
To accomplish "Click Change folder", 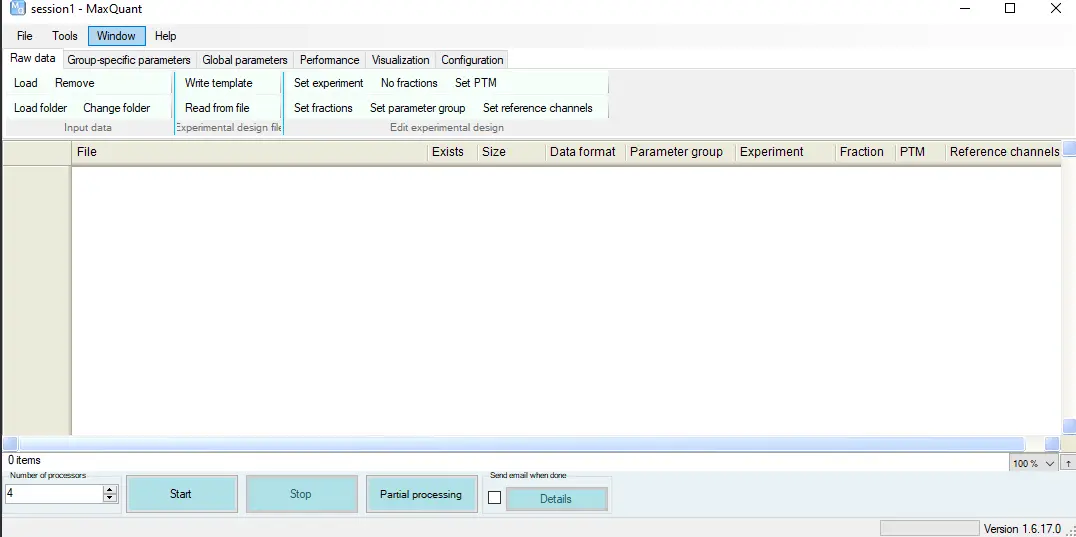I will pos(117,108).
